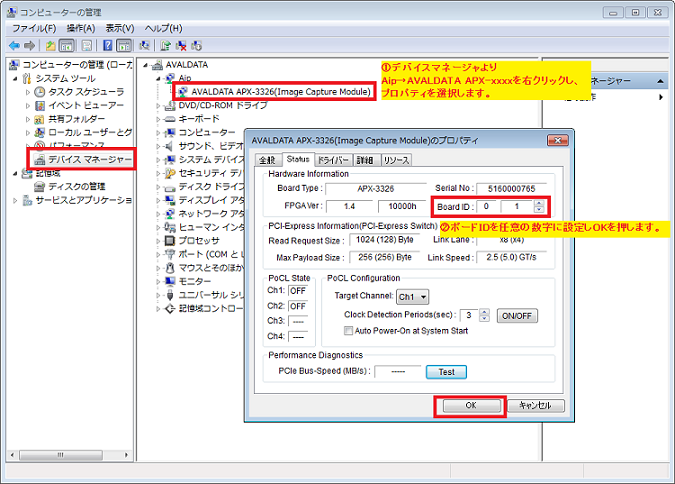675x484 pixels.
Task: Select the キーボード device icon
Action: coord(170,119)
